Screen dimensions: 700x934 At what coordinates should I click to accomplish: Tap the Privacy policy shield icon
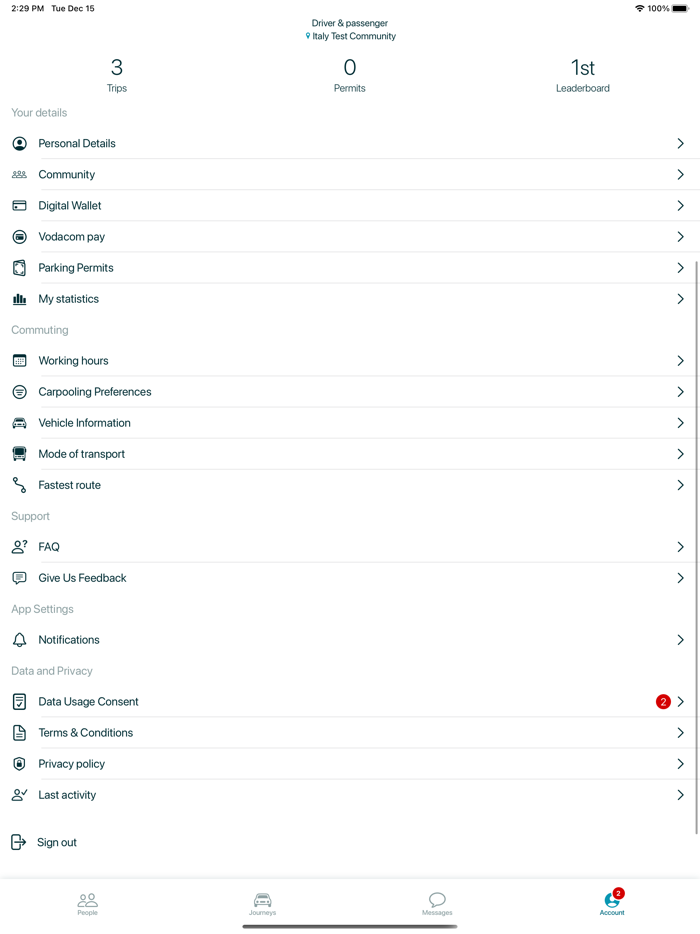[19, 764]
